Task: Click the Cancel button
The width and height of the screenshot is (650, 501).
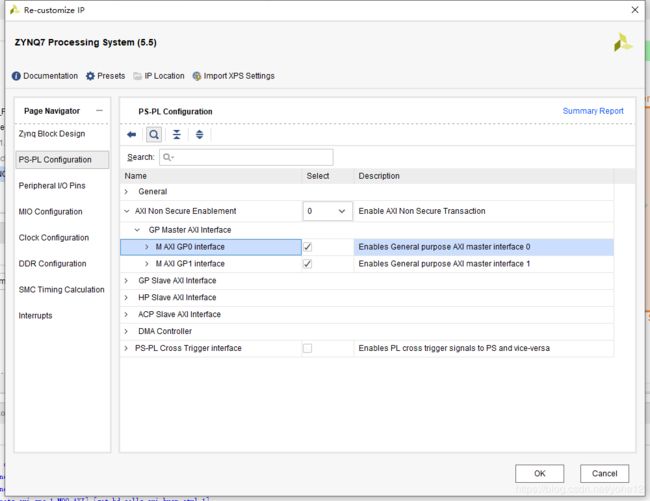Action: (604, 474)
